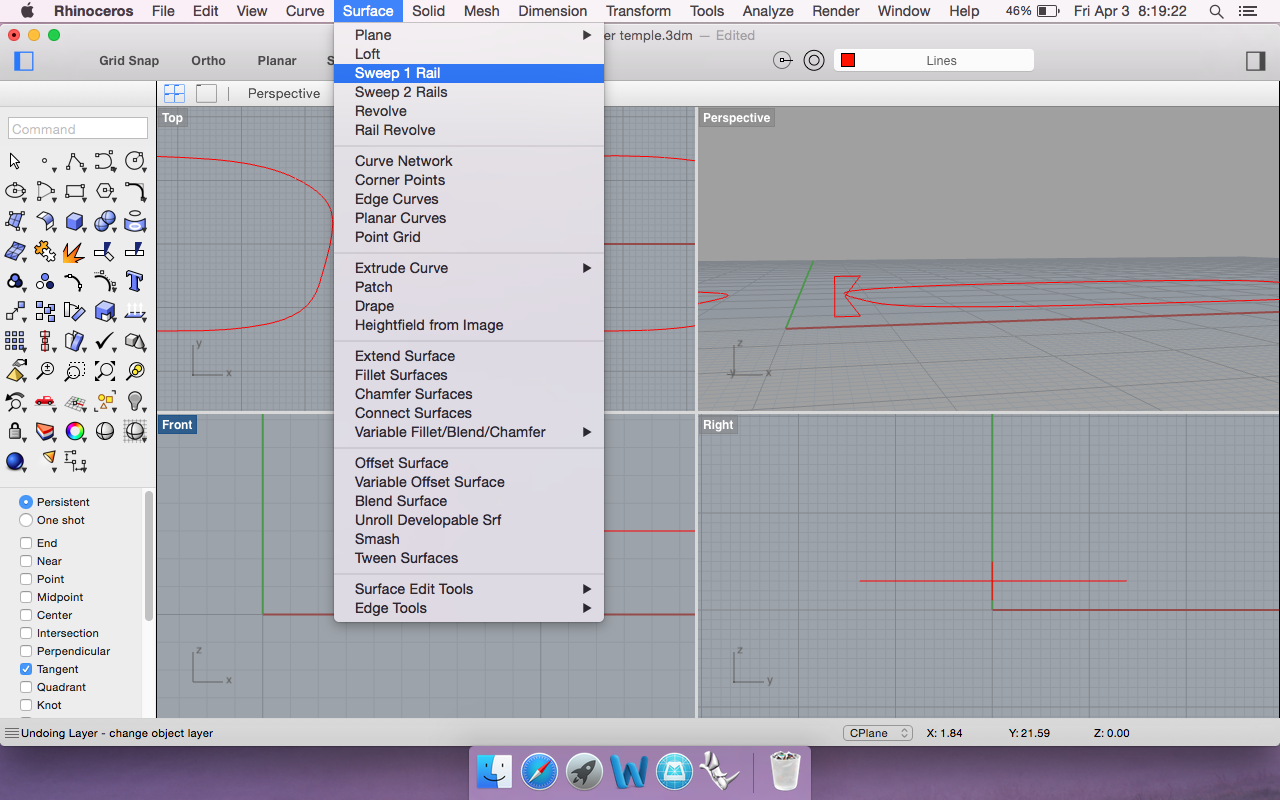The image size is (1280, 800).
Task: Enable the Intersection object snap
Action: coord(26,633)
